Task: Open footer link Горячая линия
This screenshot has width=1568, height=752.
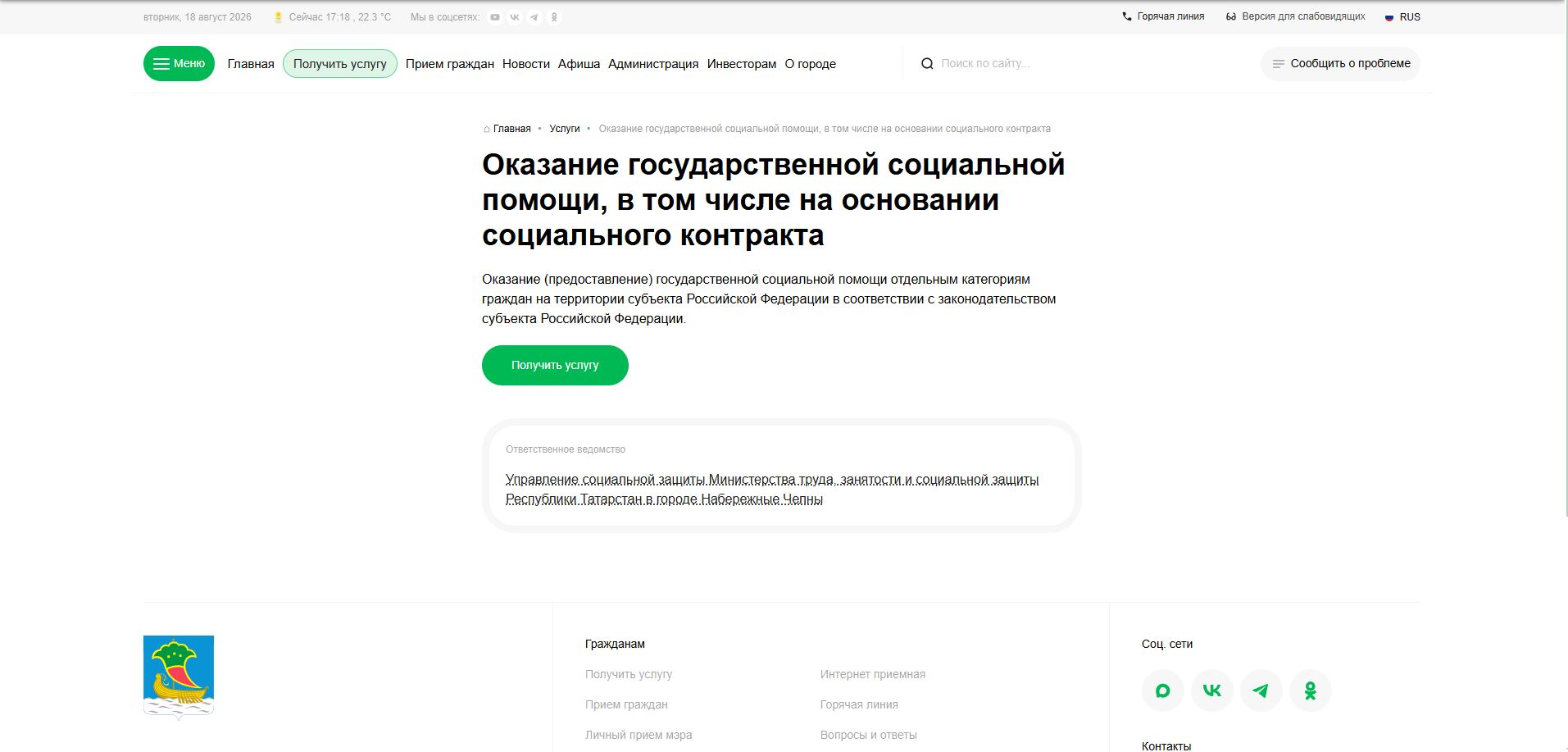Action: [x=859, y=704]
